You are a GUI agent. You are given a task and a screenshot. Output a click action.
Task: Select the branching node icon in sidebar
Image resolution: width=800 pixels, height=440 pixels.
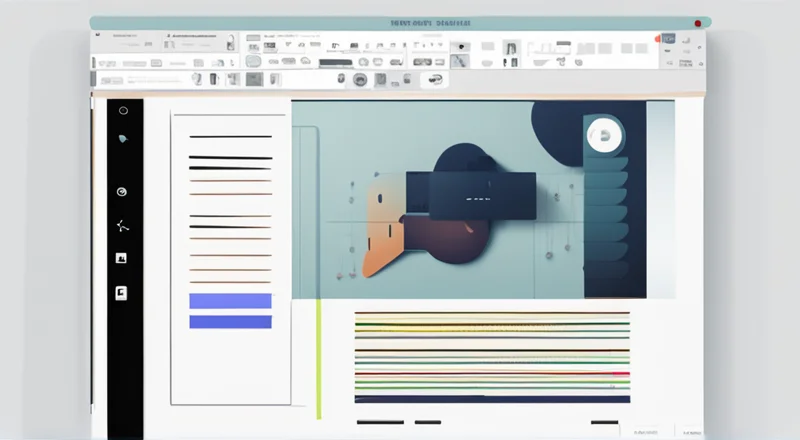tap(122, 225)
